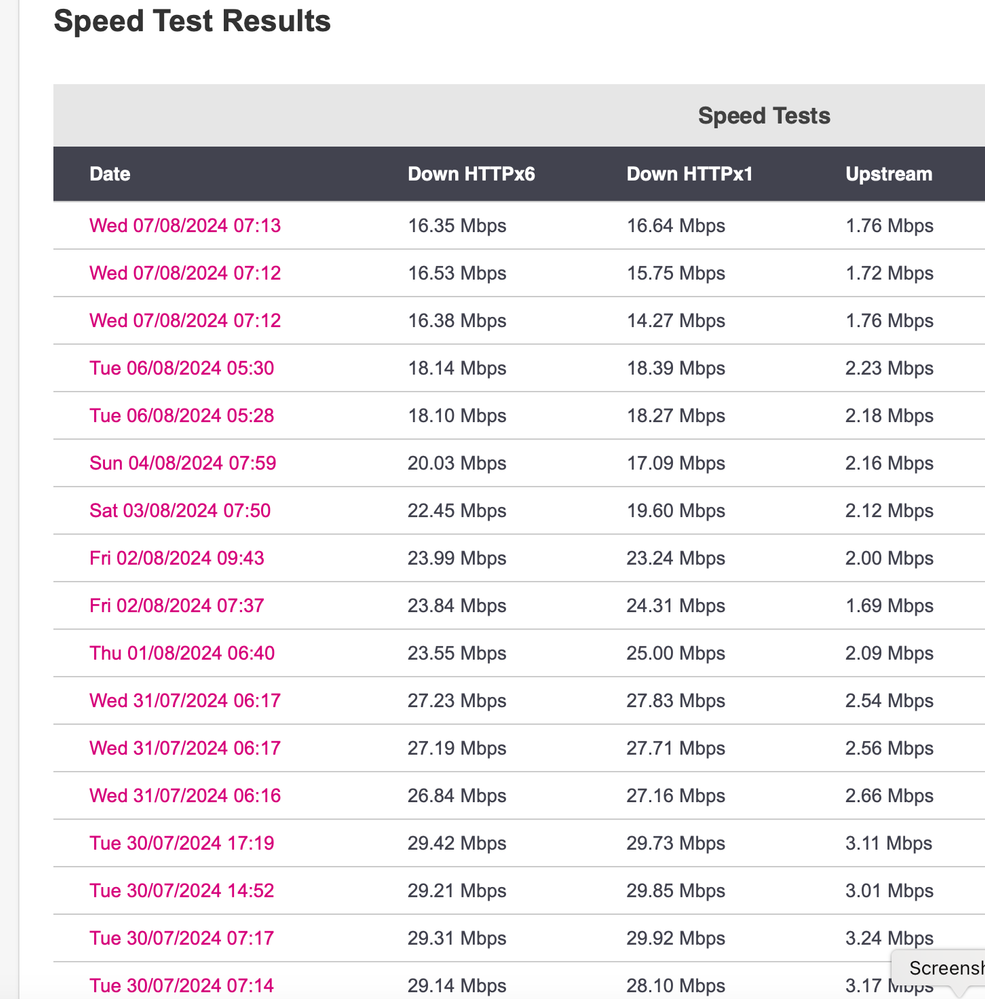Sort by the Date column header
The width and height of the screenshot is (985, 999).
[109, 174]
